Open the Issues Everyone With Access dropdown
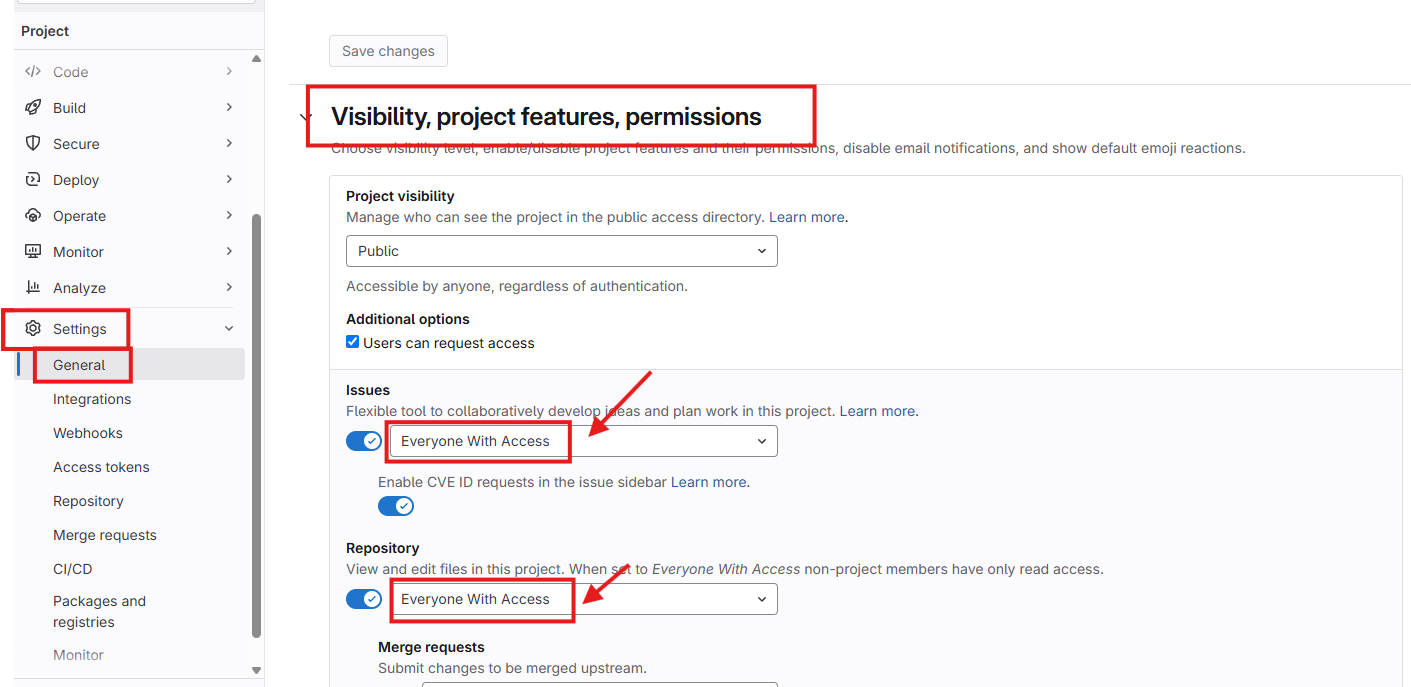The image size is (1411, 687). pyautogui.click(x=583, y=441)
